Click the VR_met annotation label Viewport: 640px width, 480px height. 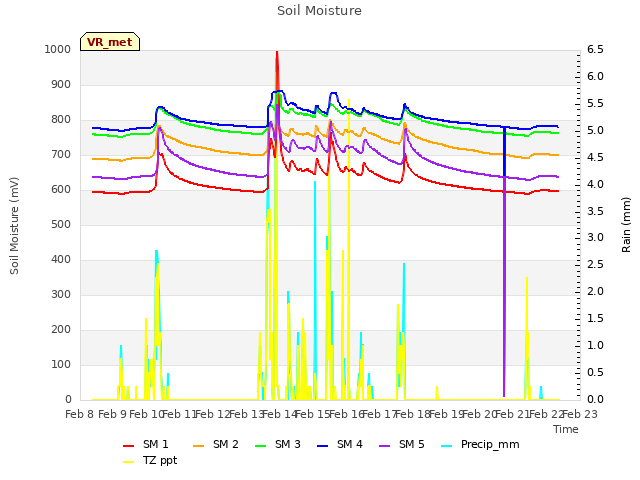(110, 42)
